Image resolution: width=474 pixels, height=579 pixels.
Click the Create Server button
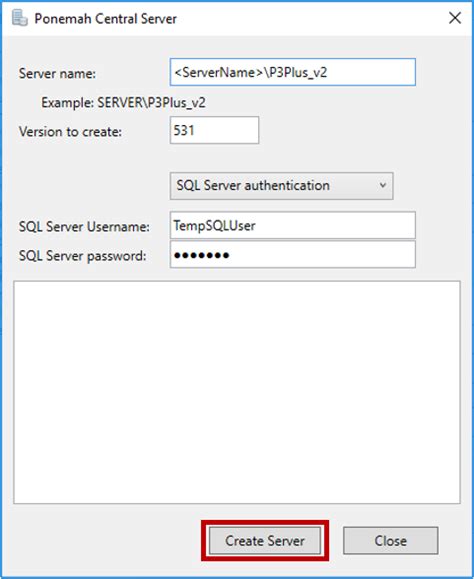click(265, 541)
